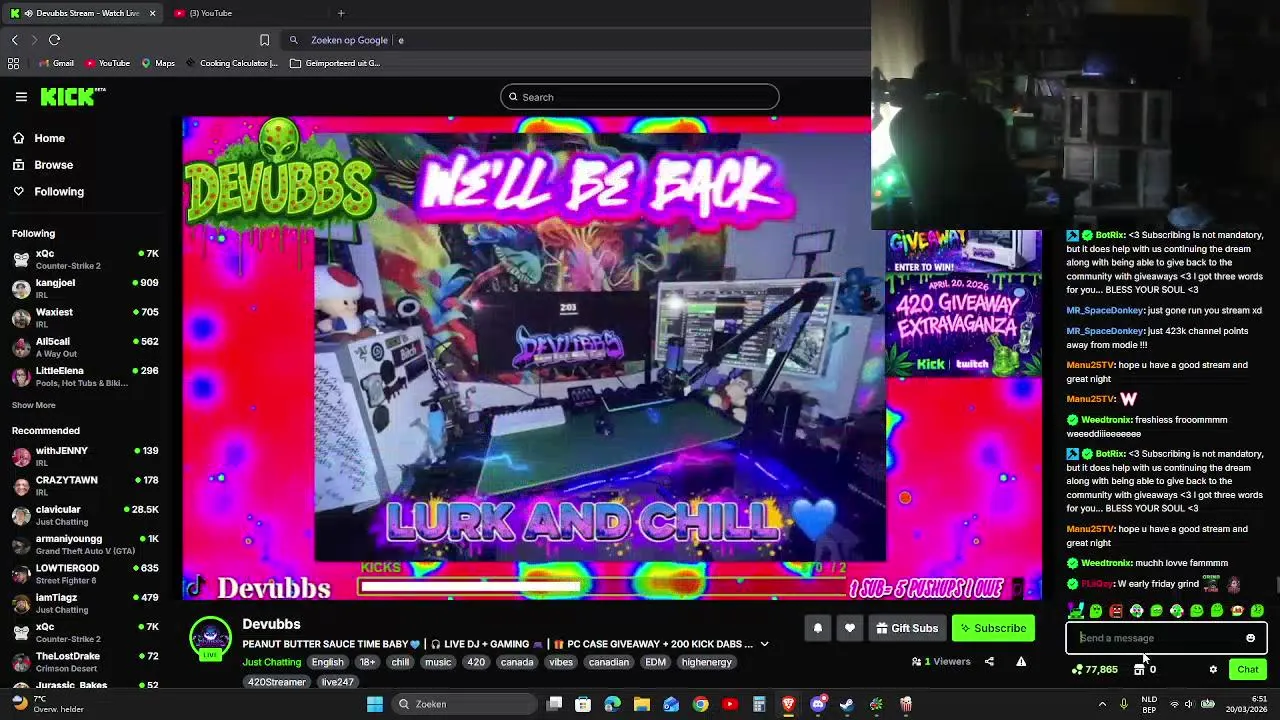Select the English tag
The width and height of the screenshot is (1280, 720).
coord(327,662)
